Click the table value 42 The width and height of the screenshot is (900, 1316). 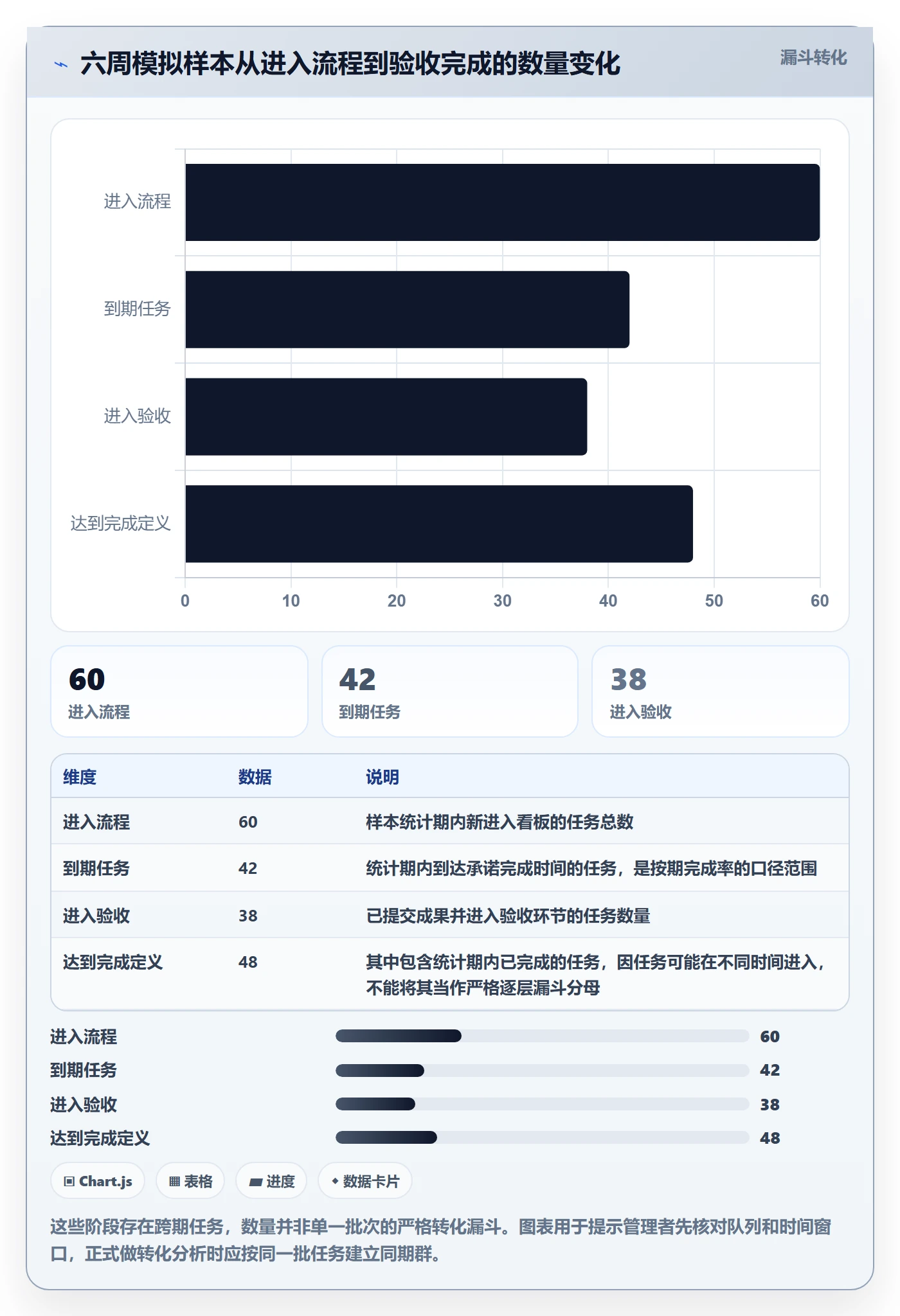pos(248,868)
